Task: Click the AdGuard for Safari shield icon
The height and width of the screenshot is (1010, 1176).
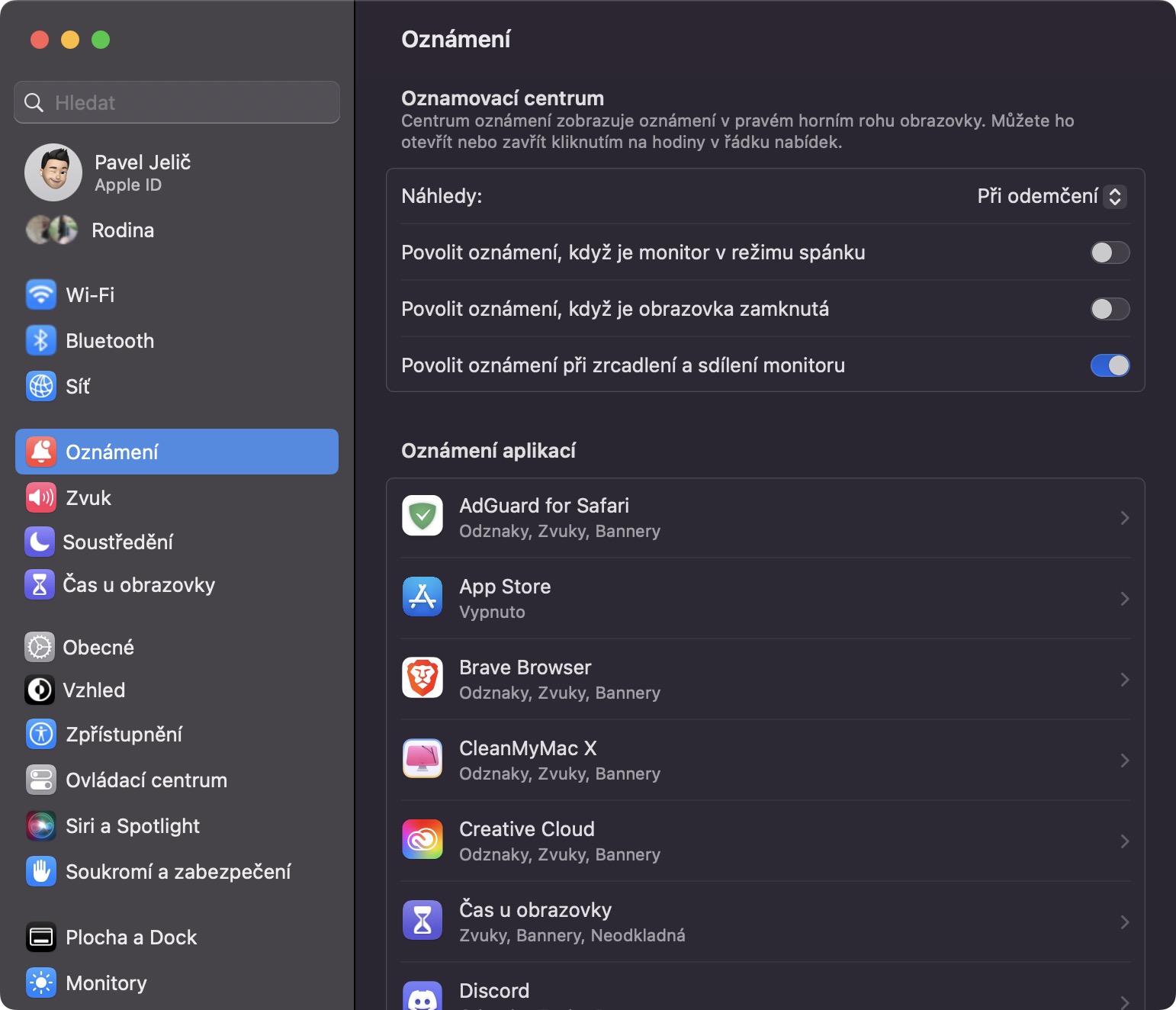Action: tap(423, 516)
